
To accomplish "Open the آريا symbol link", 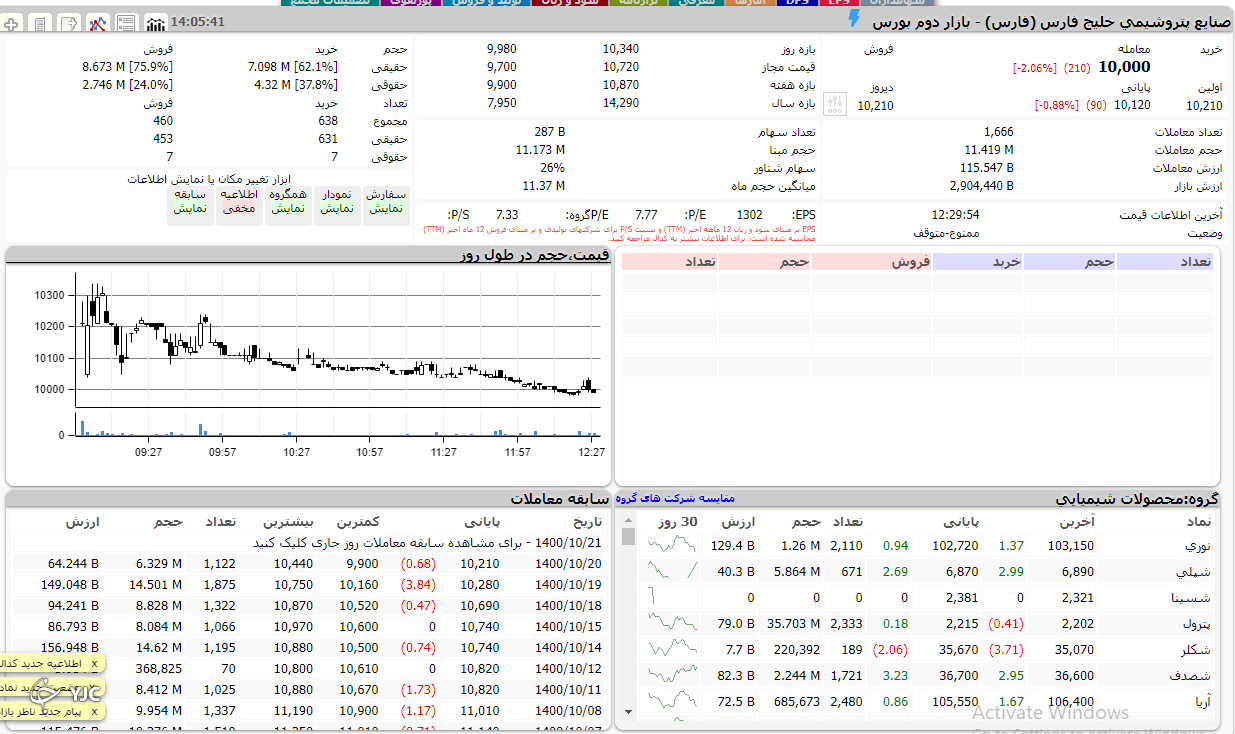I will [1201, 702].
